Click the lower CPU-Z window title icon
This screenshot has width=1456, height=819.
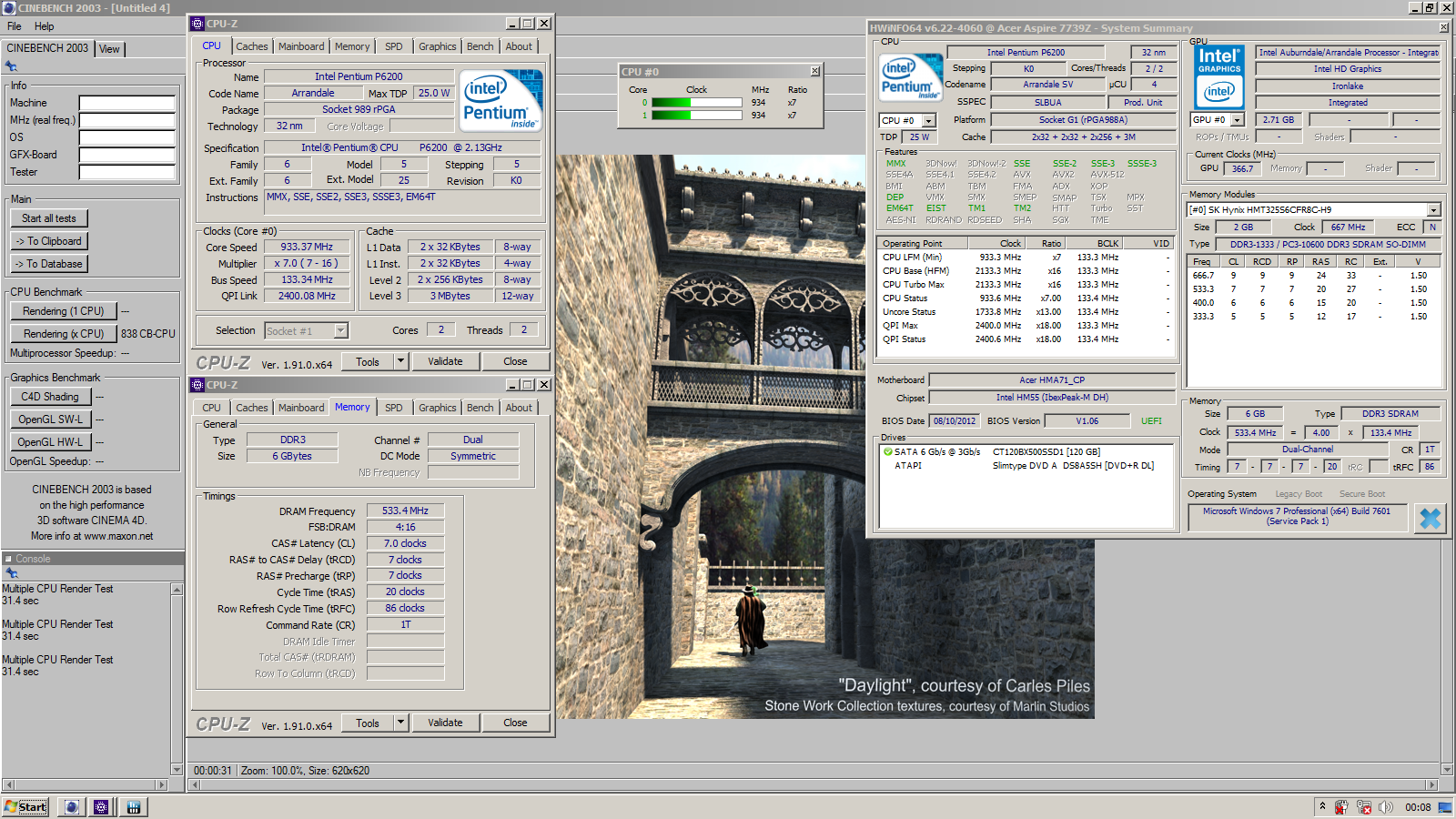click(197, 385)
